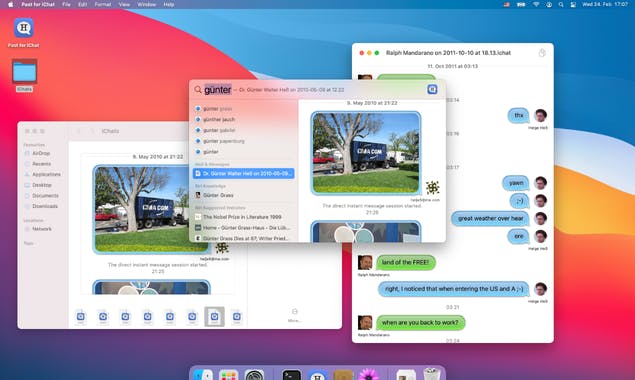Open the File menu
Image resolution: width=635 pixels, height=380 pixels.
66,4
